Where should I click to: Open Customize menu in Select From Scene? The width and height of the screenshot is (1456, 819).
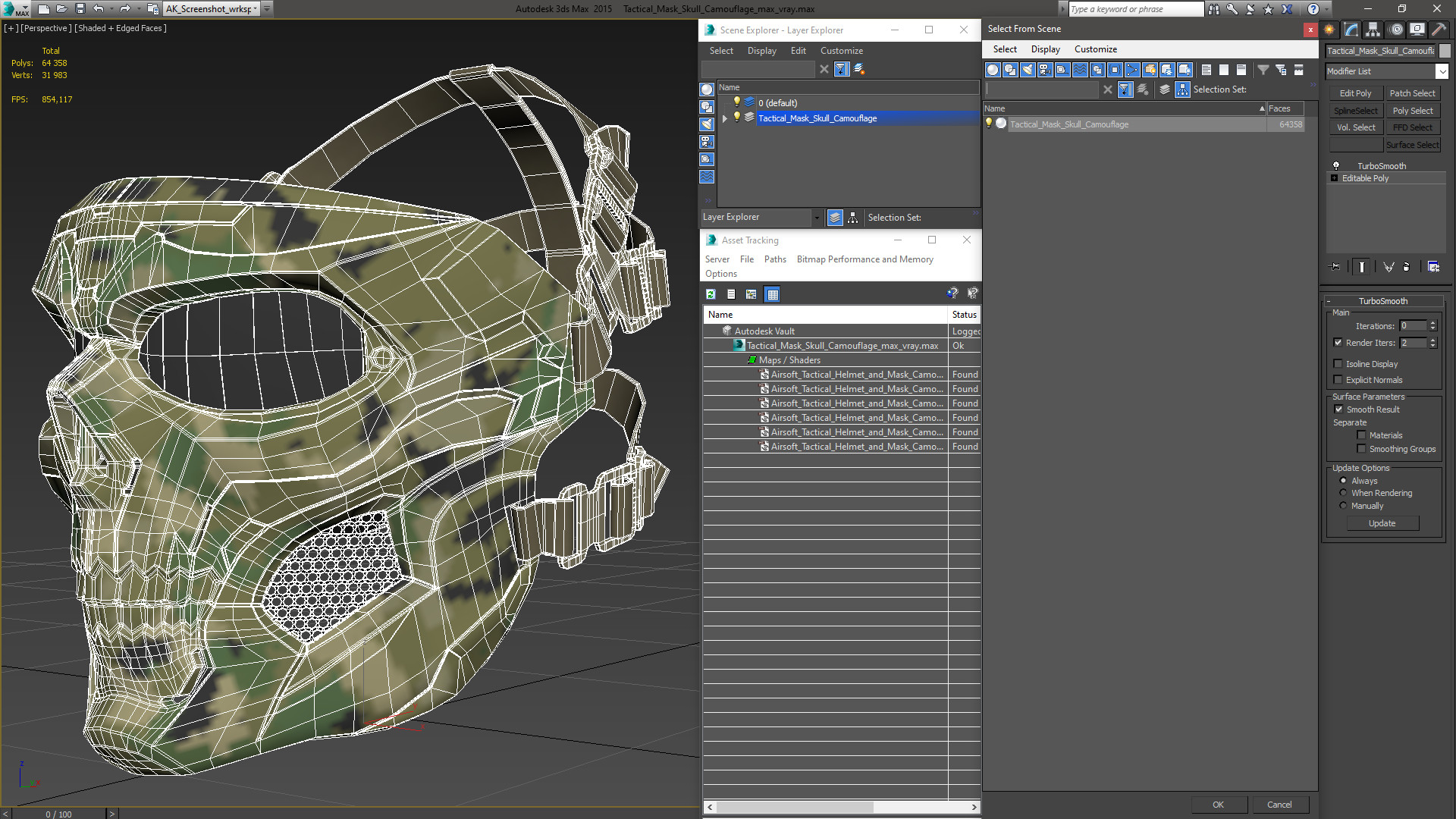pyautogui.click(x=1095, y=49)
